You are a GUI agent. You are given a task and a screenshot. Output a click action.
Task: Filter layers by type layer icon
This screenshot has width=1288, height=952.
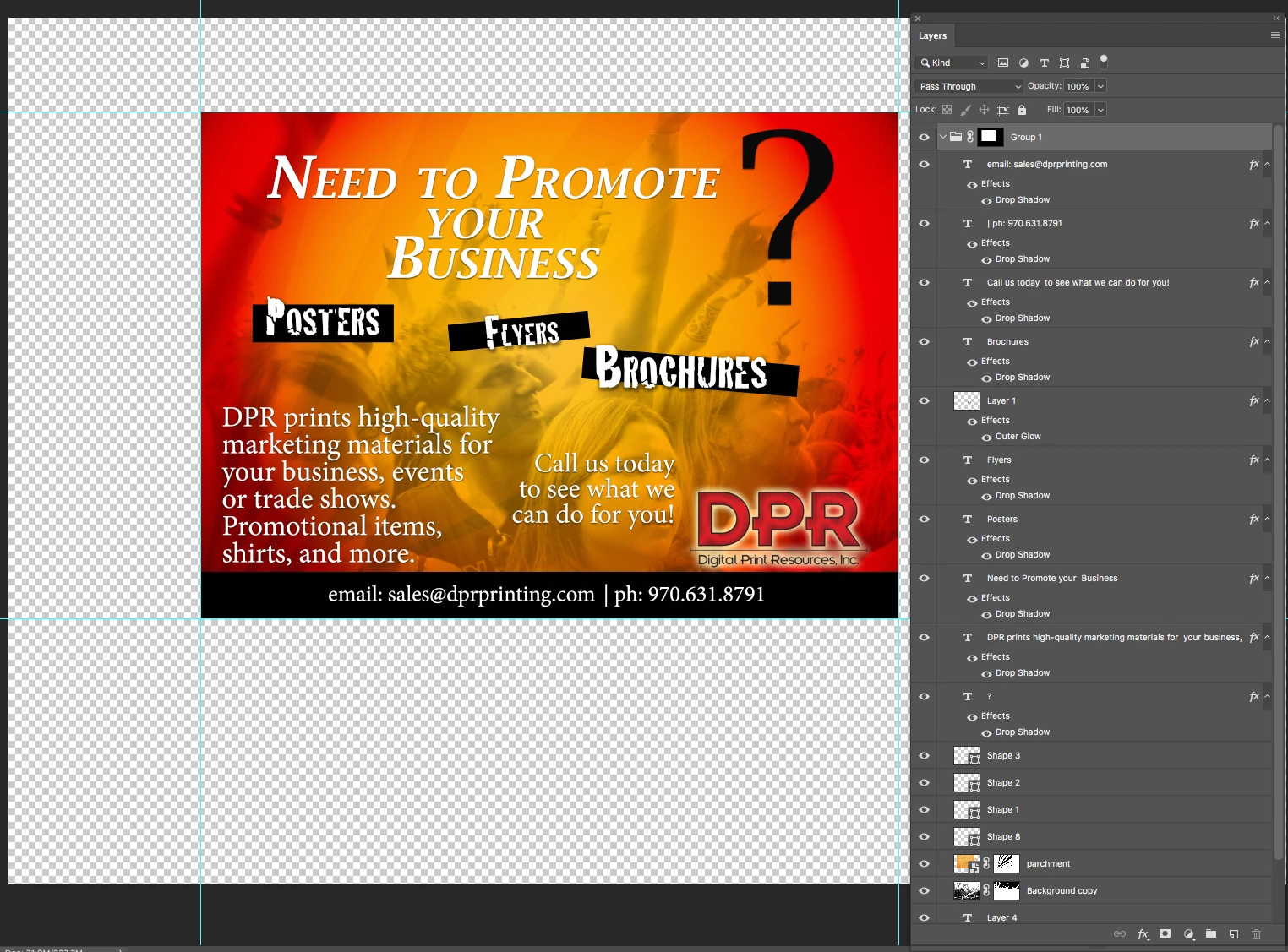[1044, 63]
